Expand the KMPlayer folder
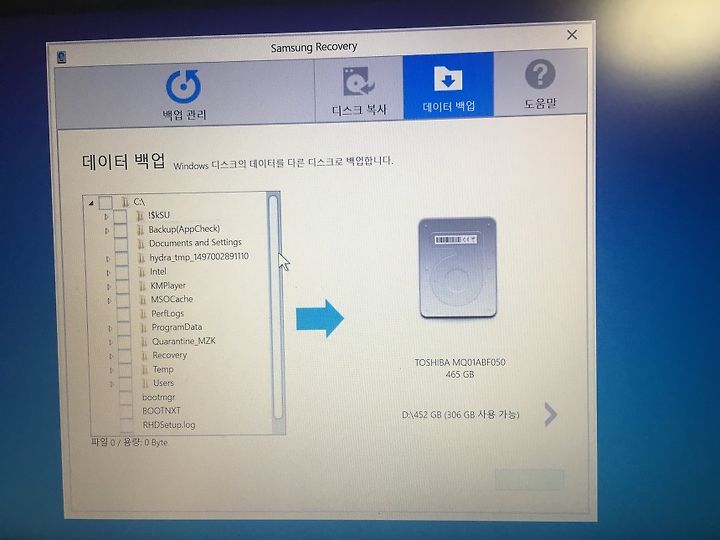The image size is (720, 540). pos(109,287)
